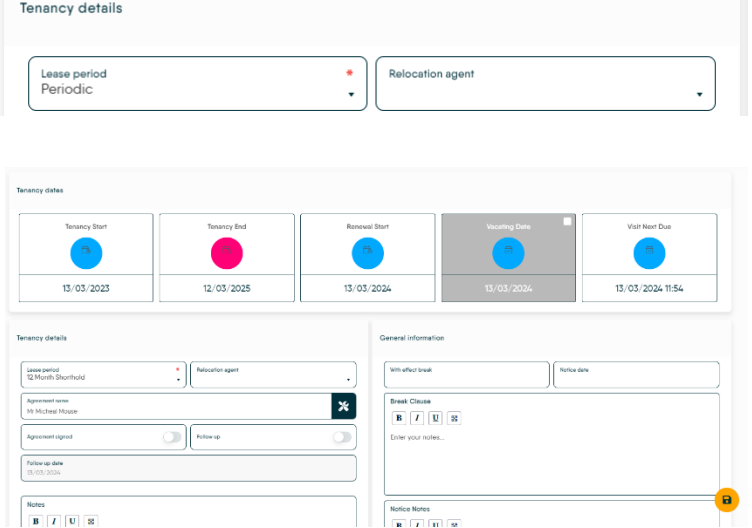Image resolution: width=752 pixels, height=528 pixels.
Task: Click the With effect break field
Action: [x=466, y=375]
